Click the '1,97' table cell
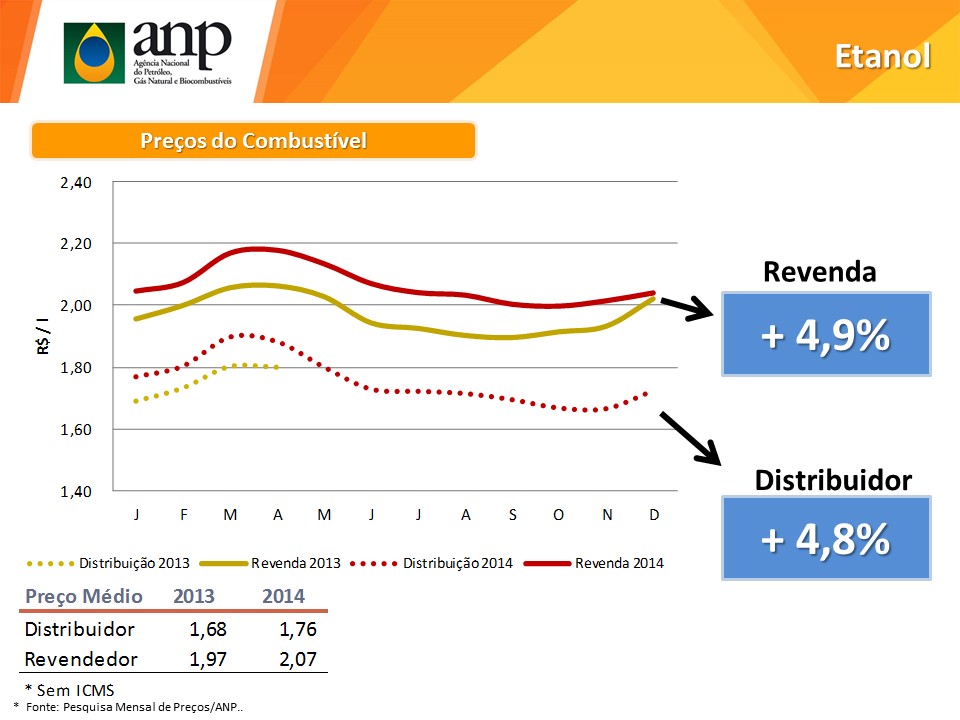 tap(208, 659)
